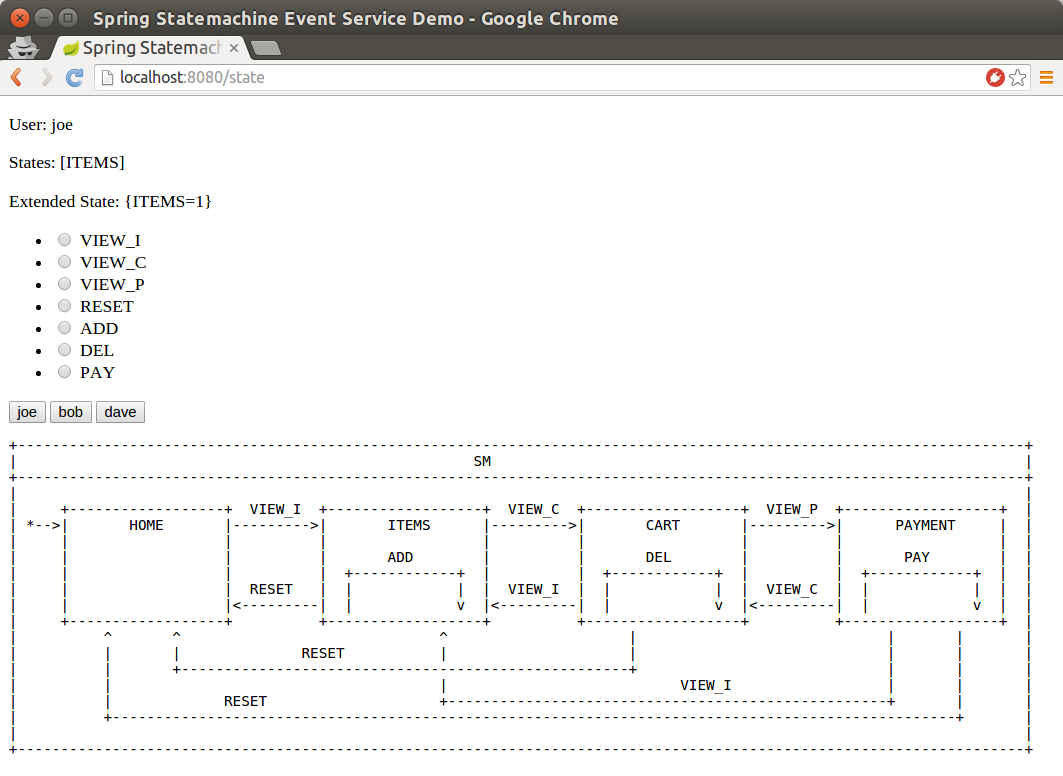Maximize the Chrome window
The width and height of the screenshot is (1063, 776).
coord(68,18)
